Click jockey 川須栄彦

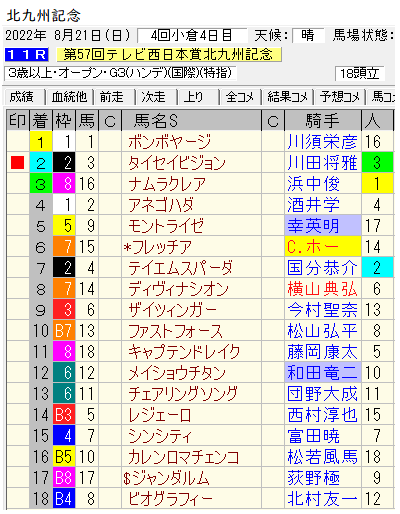(x=322, y=142)
